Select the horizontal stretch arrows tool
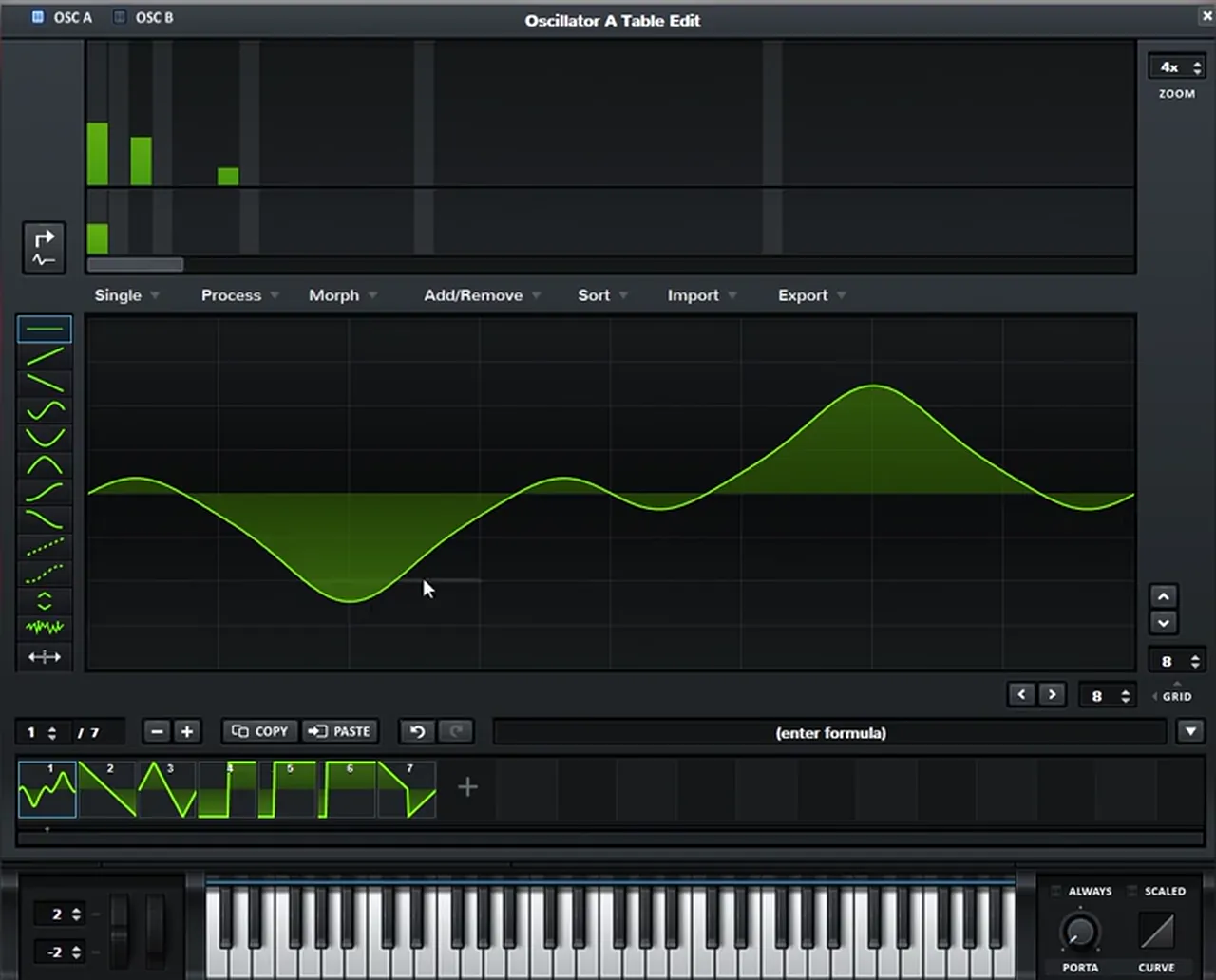The width and height of the screenshot is (1216, 980). point(45,656)
